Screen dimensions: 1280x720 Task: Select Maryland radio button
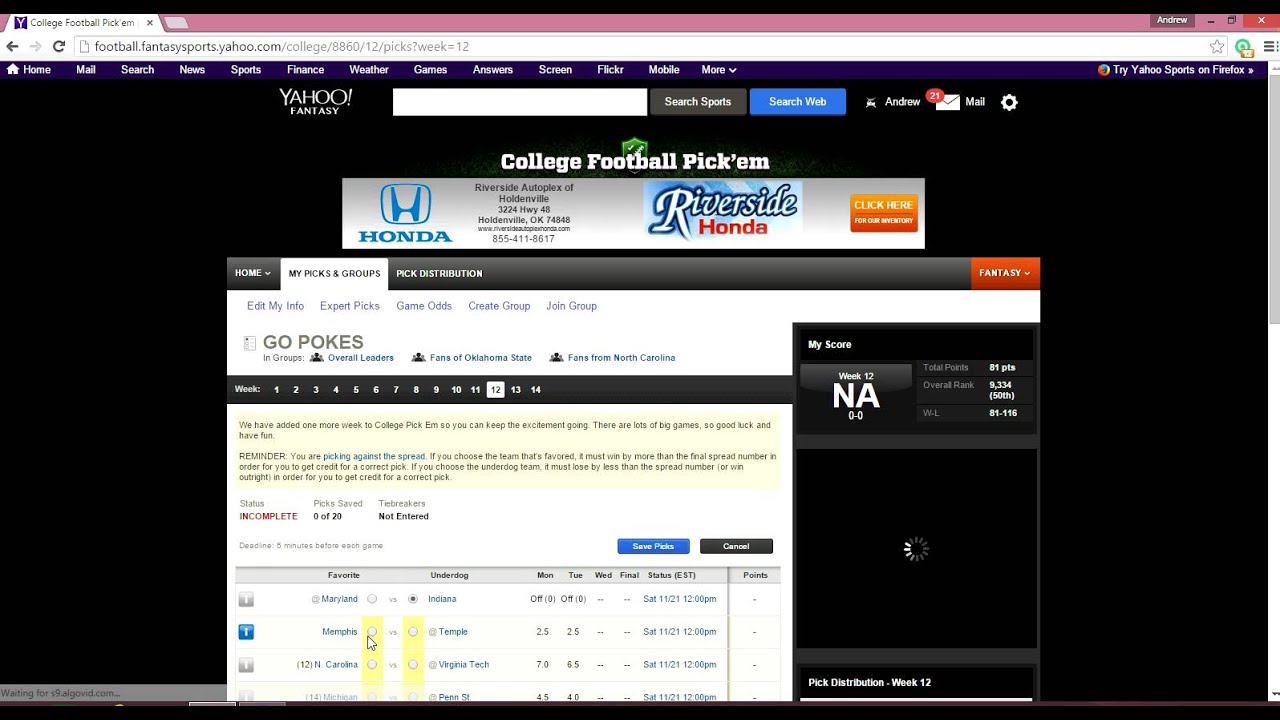[x=372, y=599]
